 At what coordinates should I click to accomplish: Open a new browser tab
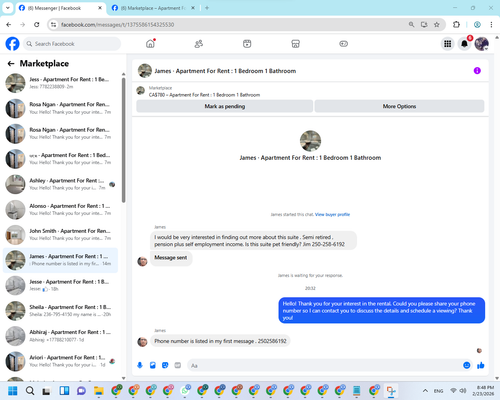(207, 8)
